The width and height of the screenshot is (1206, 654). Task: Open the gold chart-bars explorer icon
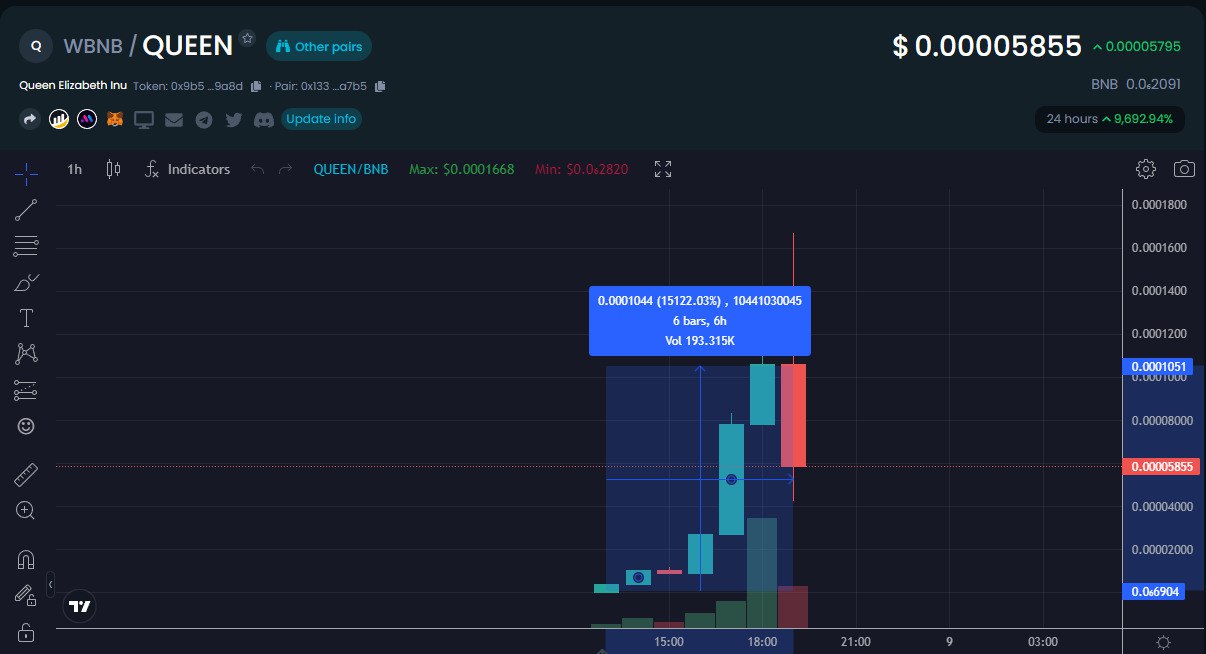pyautogui.click(x=58, y=120)
